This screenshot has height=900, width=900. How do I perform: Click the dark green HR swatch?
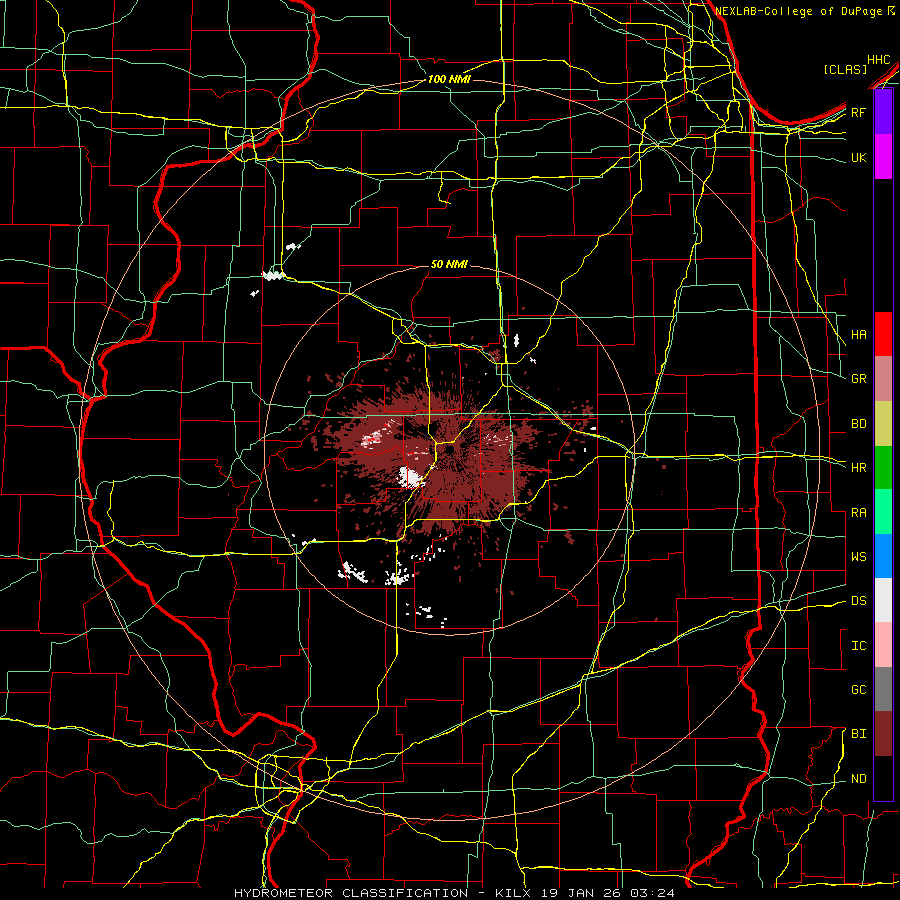tap(883, 468)
